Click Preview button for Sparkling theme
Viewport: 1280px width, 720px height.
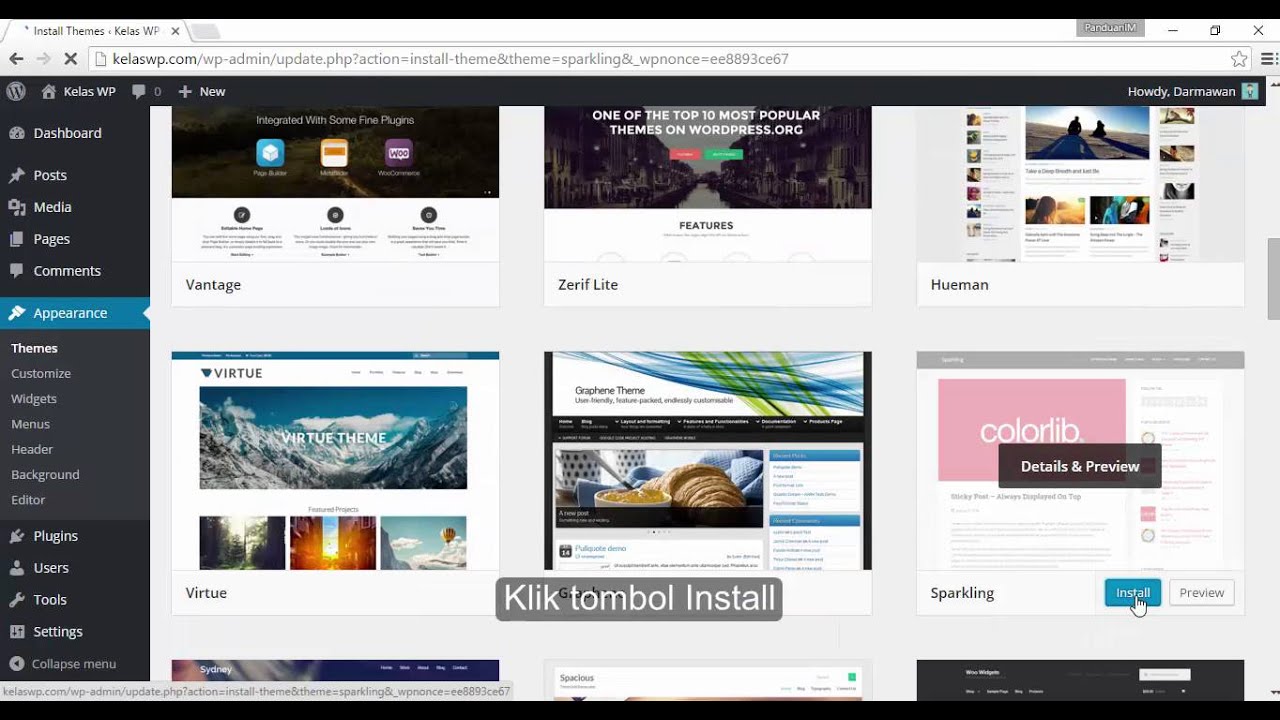click(1201, 593)
